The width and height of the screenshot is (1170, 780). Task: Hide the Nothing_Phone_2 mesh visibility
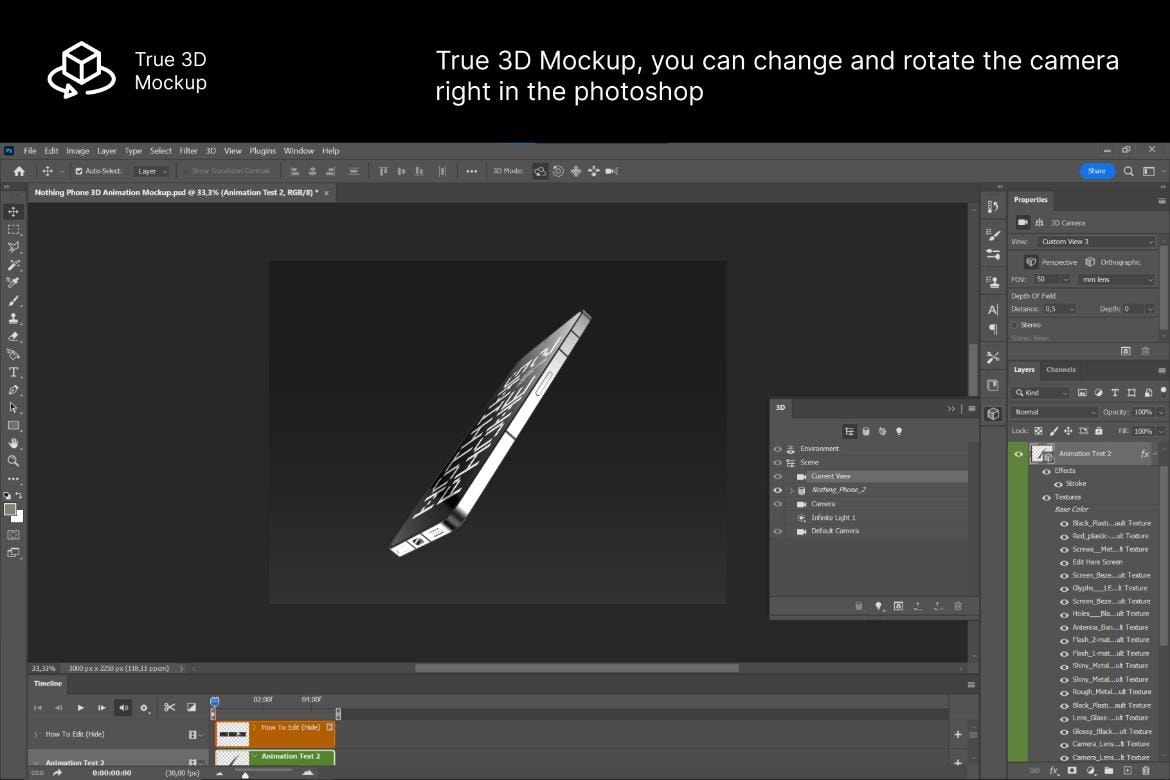click(778, 489)
